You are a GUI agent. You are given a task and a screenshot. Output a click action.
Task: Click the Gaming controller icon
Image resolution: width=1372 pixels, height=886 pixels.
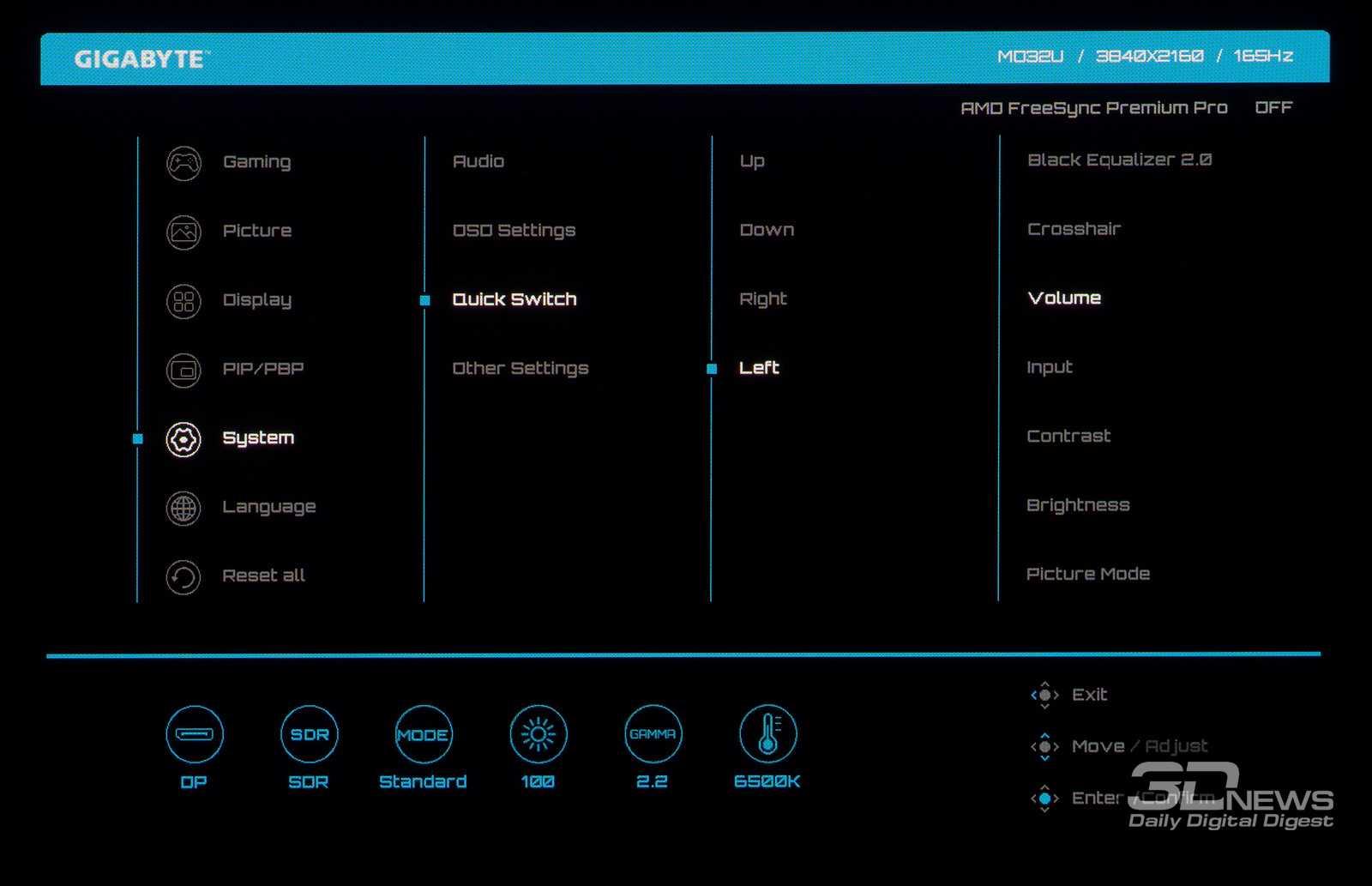pyautogui.click(x=184, y=163)
